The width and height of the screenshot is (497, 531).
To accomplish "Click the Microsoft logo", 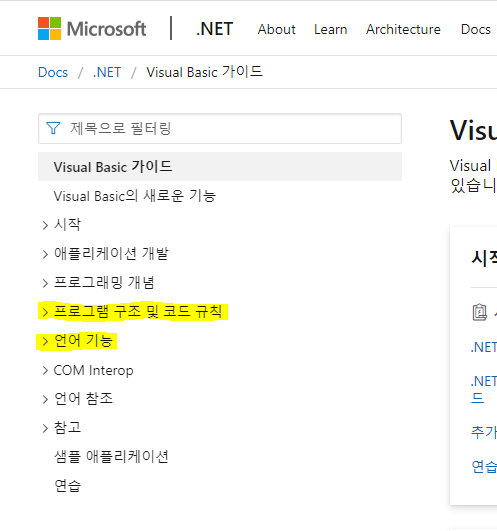I will (x=92, y=29).
